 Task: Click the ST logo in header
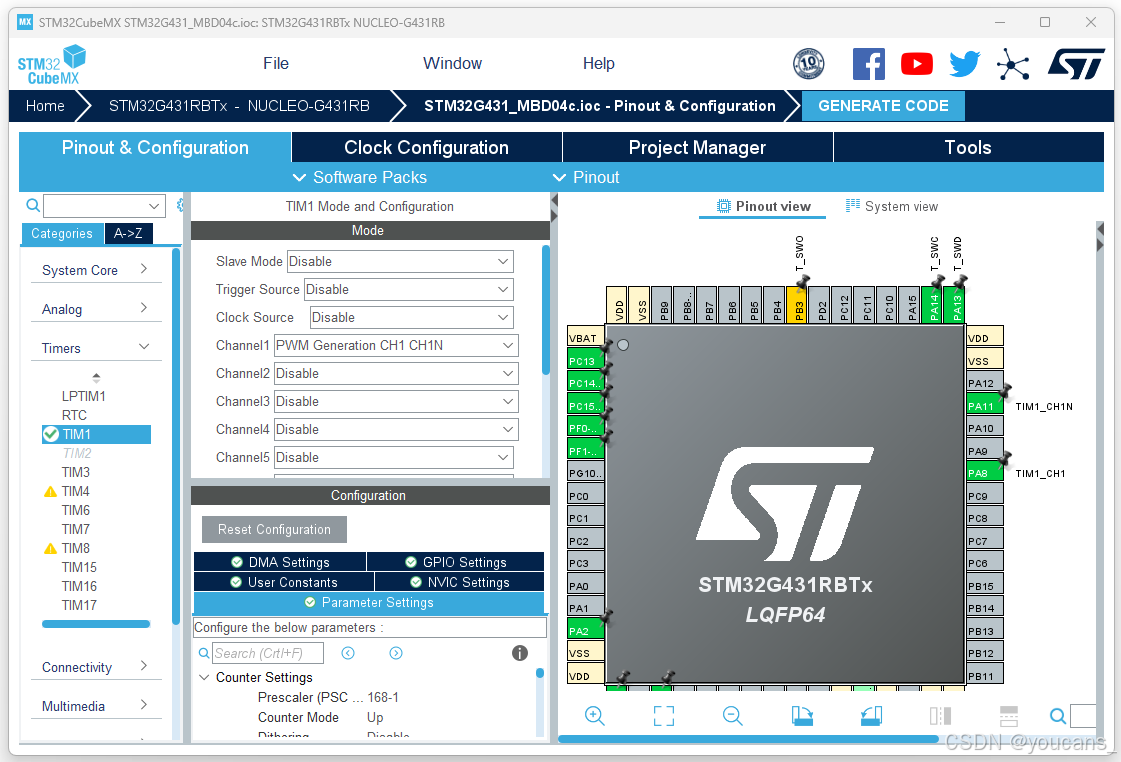(x=1076, y=64)
